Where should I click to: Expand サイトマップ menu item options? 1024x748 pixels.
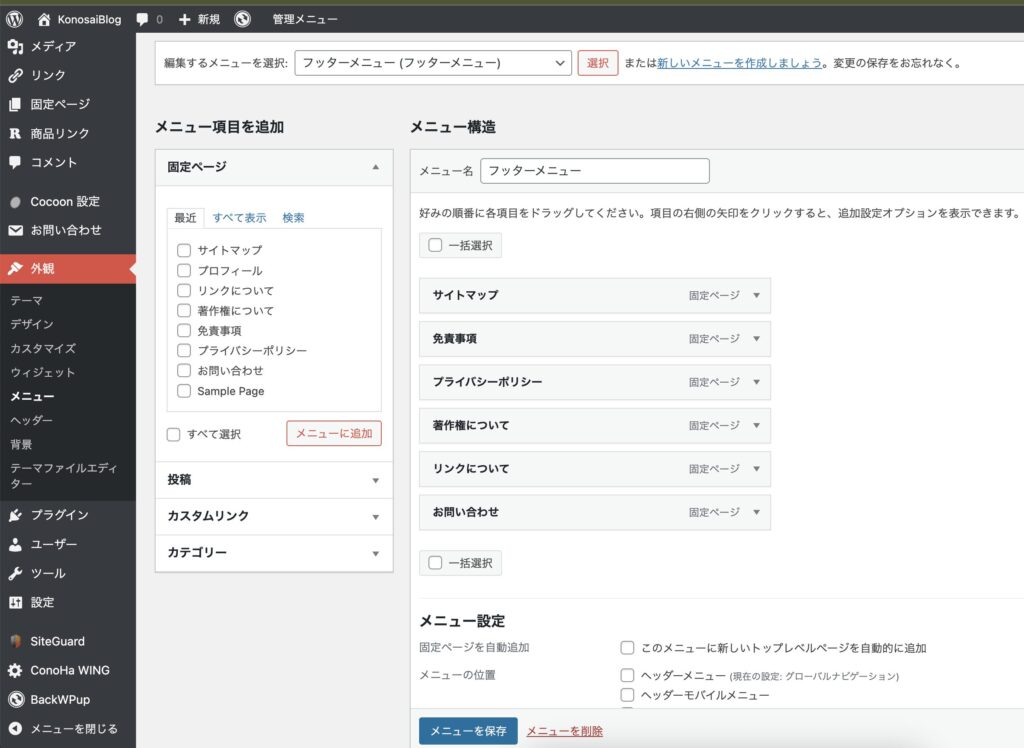coord(756,295)
